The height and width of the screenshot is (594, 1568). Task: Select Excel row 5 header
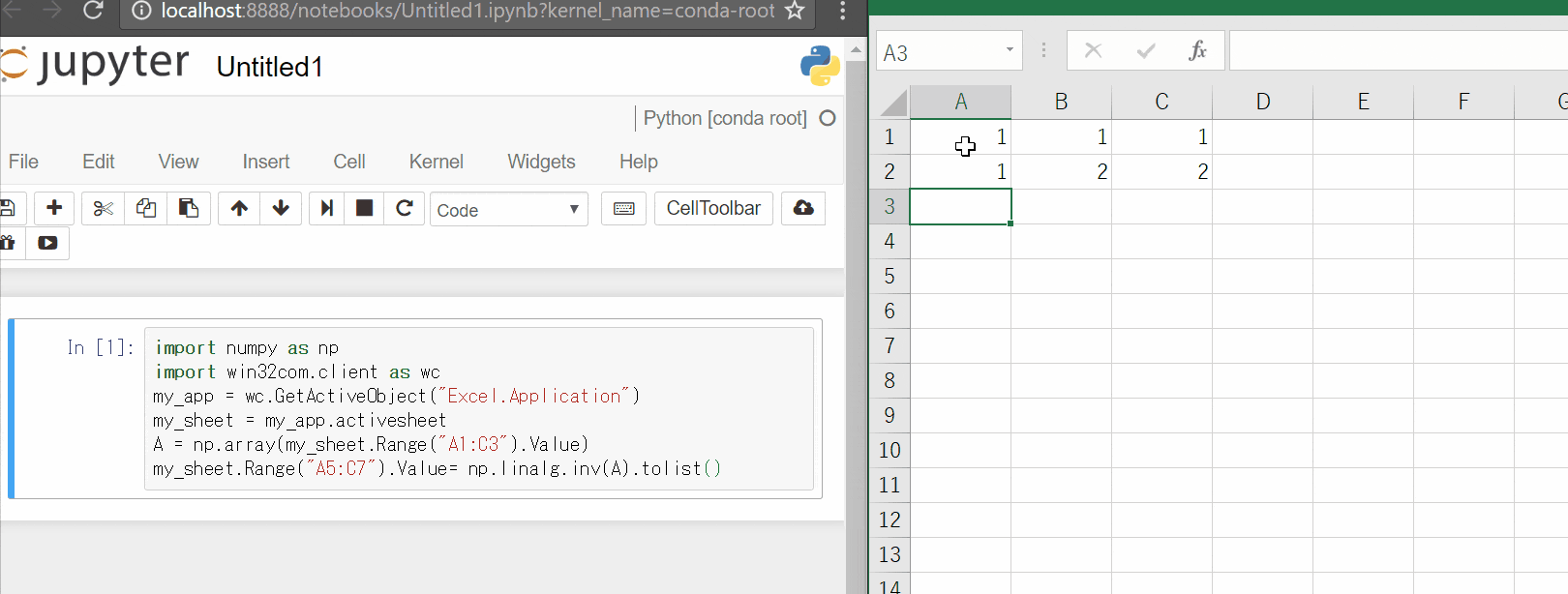pos(890,277)
